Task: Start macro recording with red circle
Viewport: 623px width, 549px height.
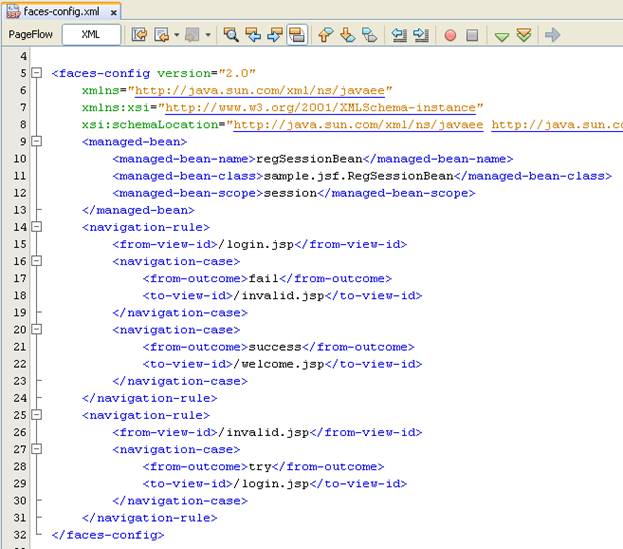Action: [450, 35]
